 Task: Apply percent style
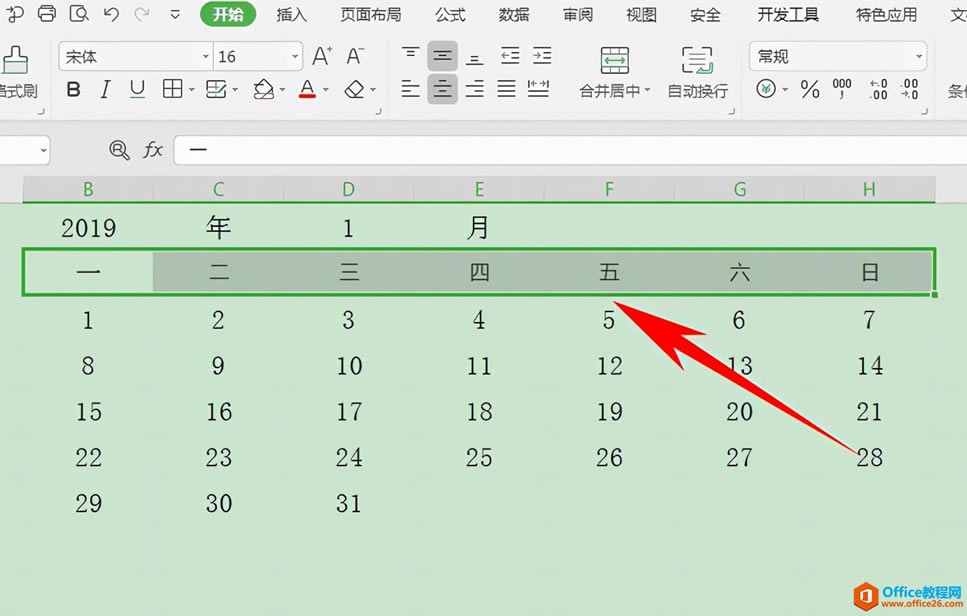(x=810, y=90)
